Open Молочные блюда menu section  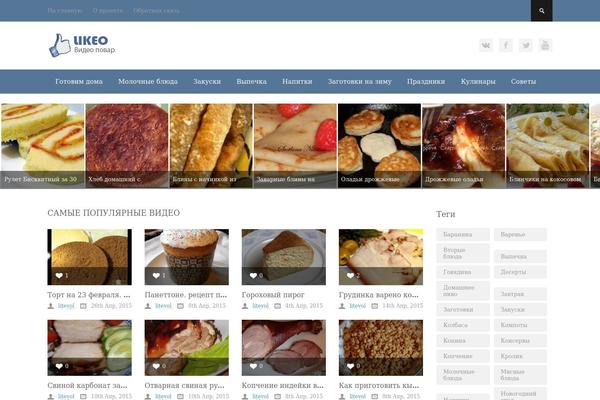(x=148, y=82)
